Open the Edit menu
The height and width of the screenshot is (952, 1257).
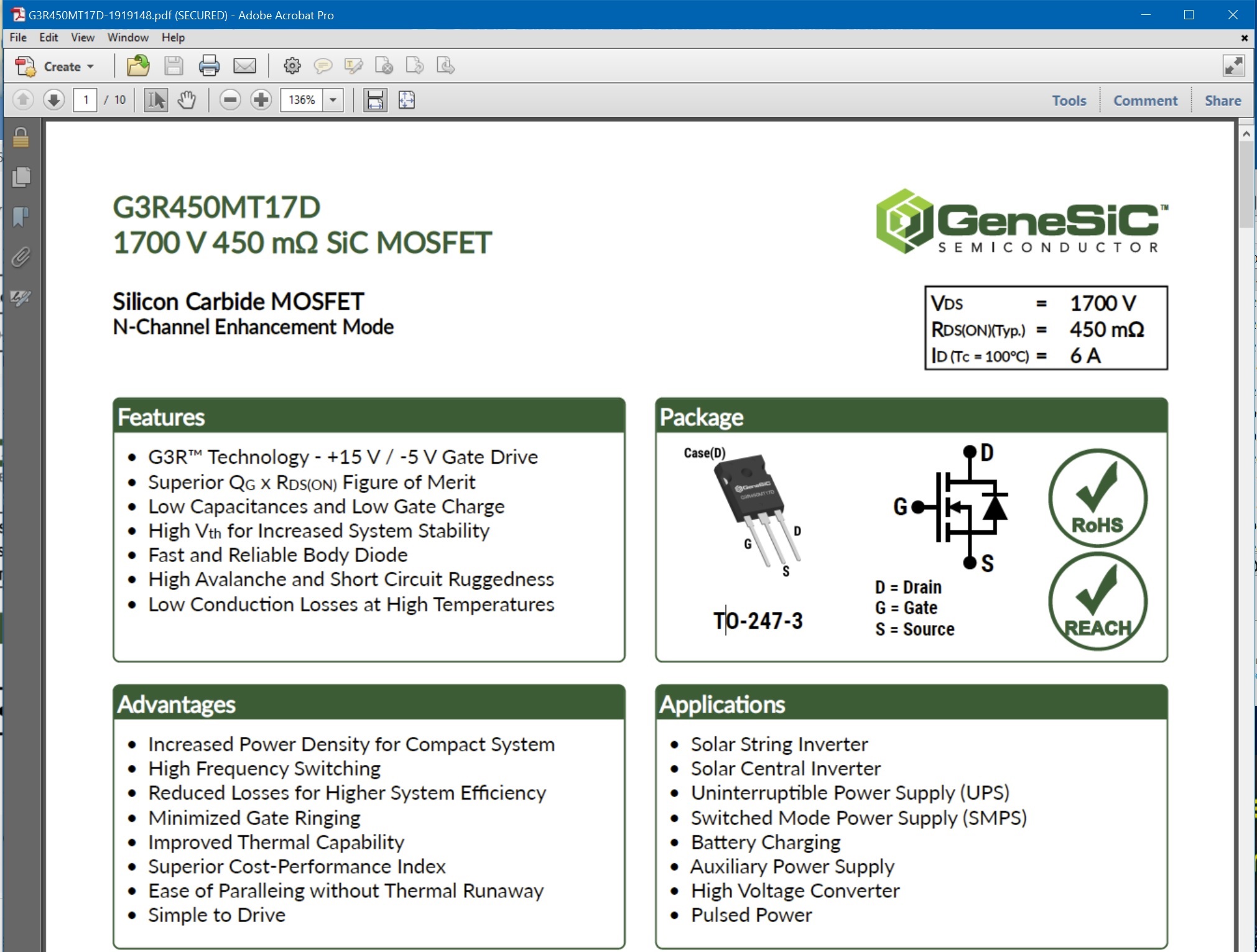point(49,37)
